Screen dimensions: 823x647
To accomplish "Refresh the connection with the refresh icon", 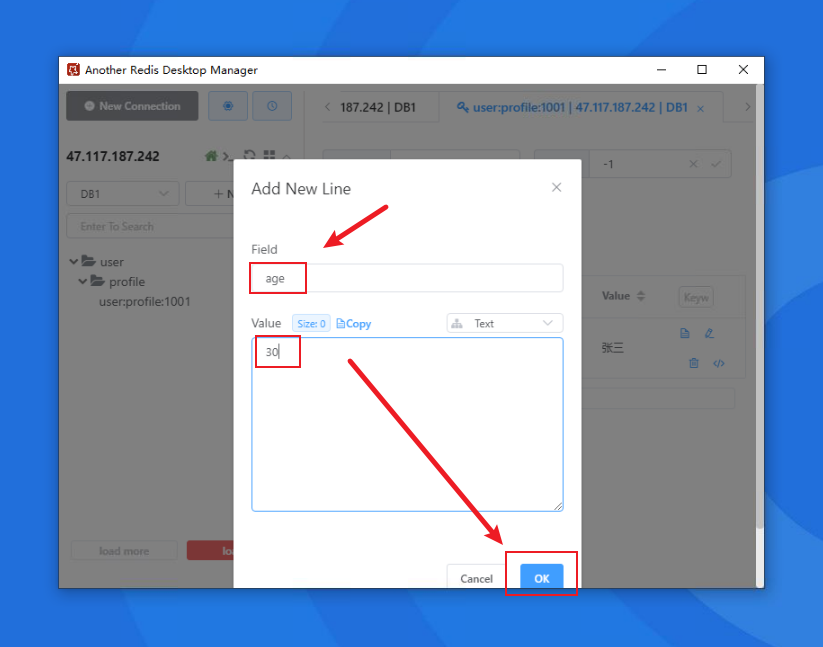I will [x=249, y=155].
